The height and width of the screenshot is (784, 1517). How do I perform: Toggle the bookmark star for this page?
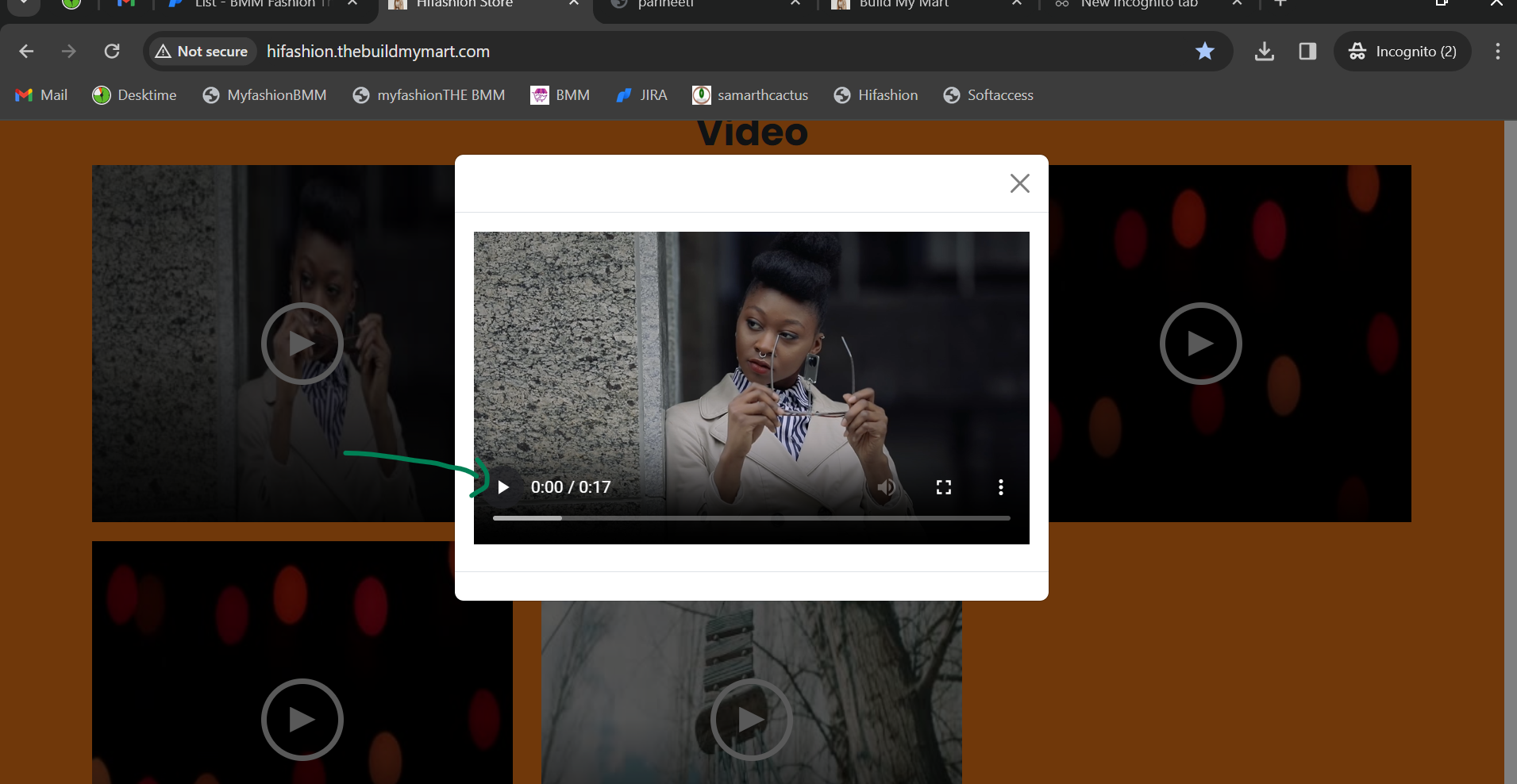1204,52
